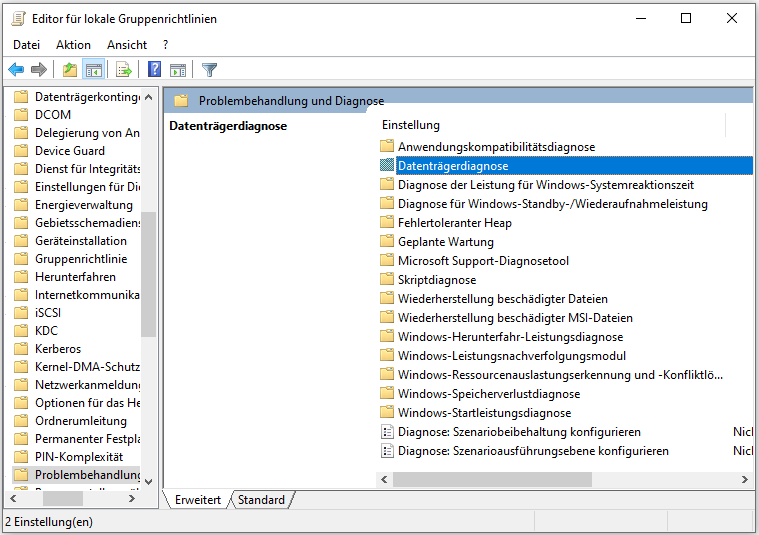The image size is (759, 535).
Task: Select Wiederherstellung beschädigter MSI-Dateien entry
Action: click(516, 318)
